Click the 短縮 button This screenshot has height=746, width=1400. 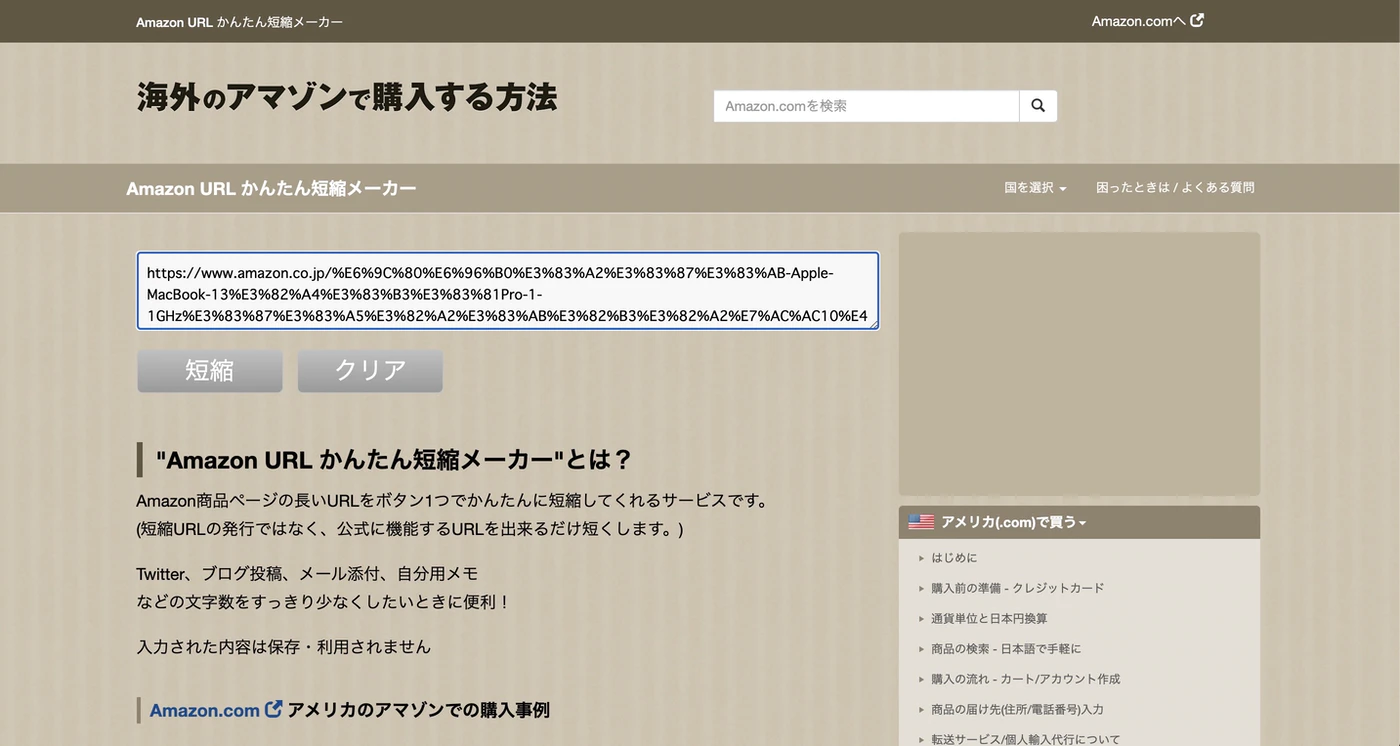(x=210, y=370)
